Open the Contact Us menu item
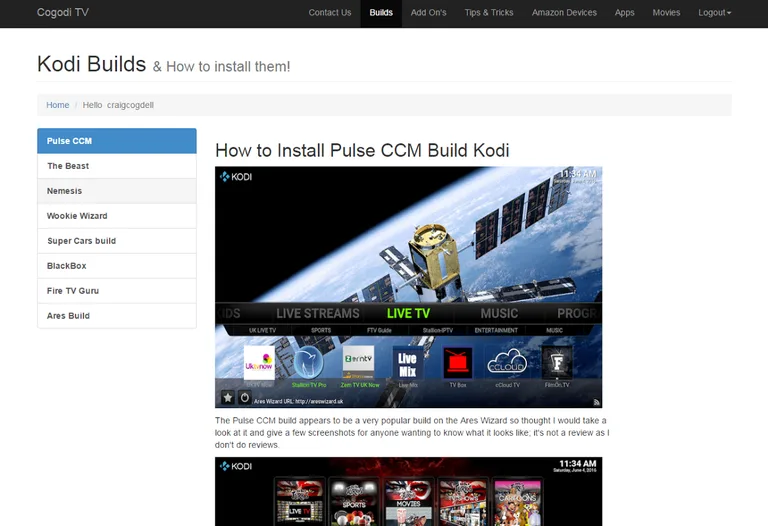The height and width of the screenshot is (526, 768). tap(330, 13)
